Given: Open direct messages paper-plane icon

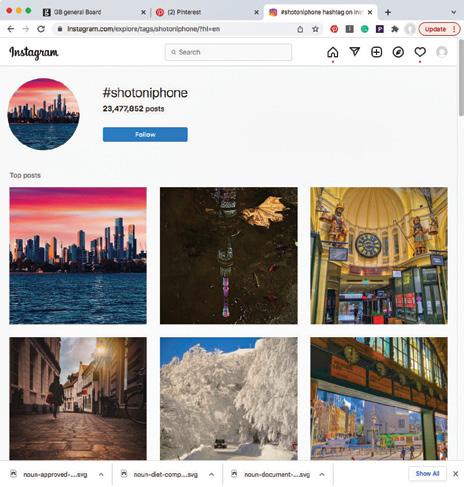Looking at the screenshot, I should 355,52.
